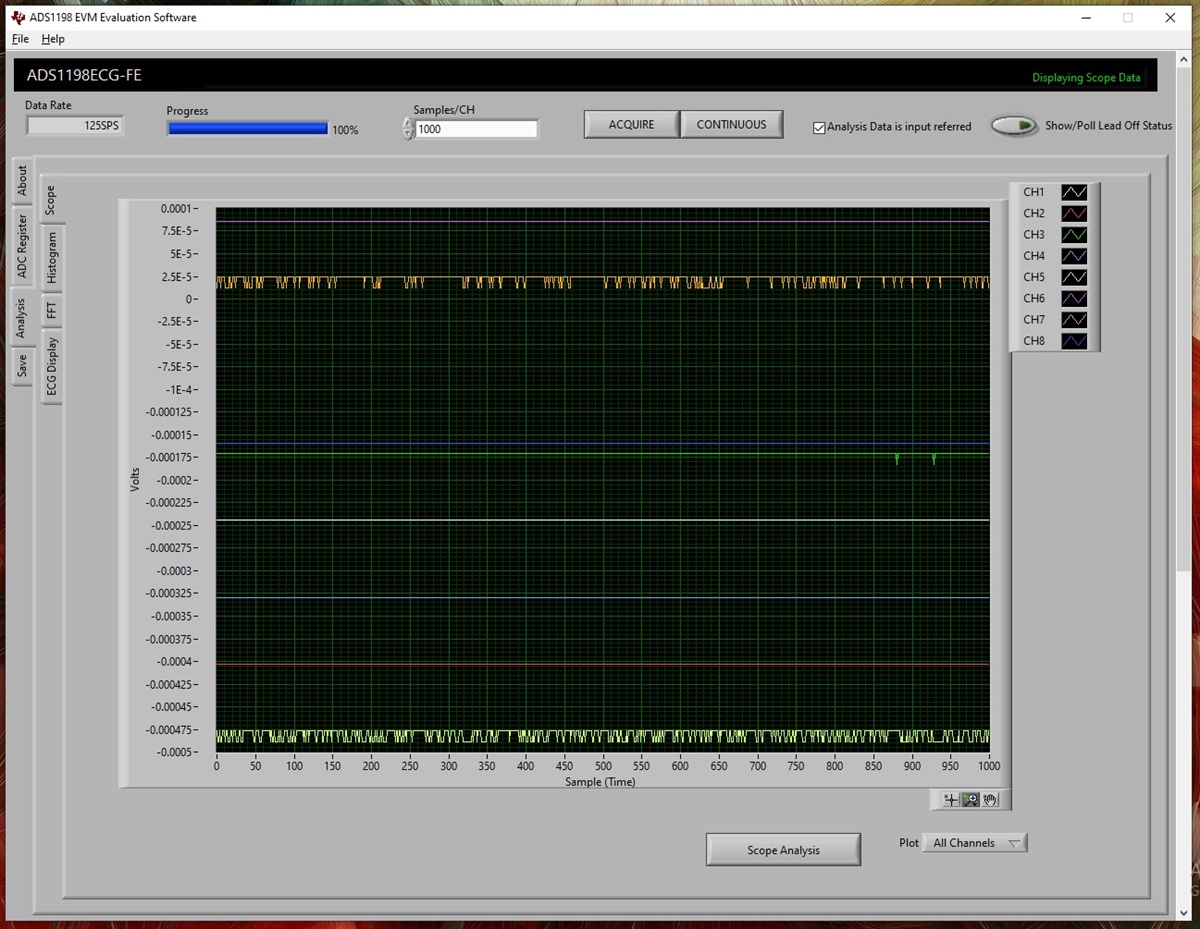1200x929 pixels.
Task: Select the ECG Display sub-tab
Action: [51, 366]
